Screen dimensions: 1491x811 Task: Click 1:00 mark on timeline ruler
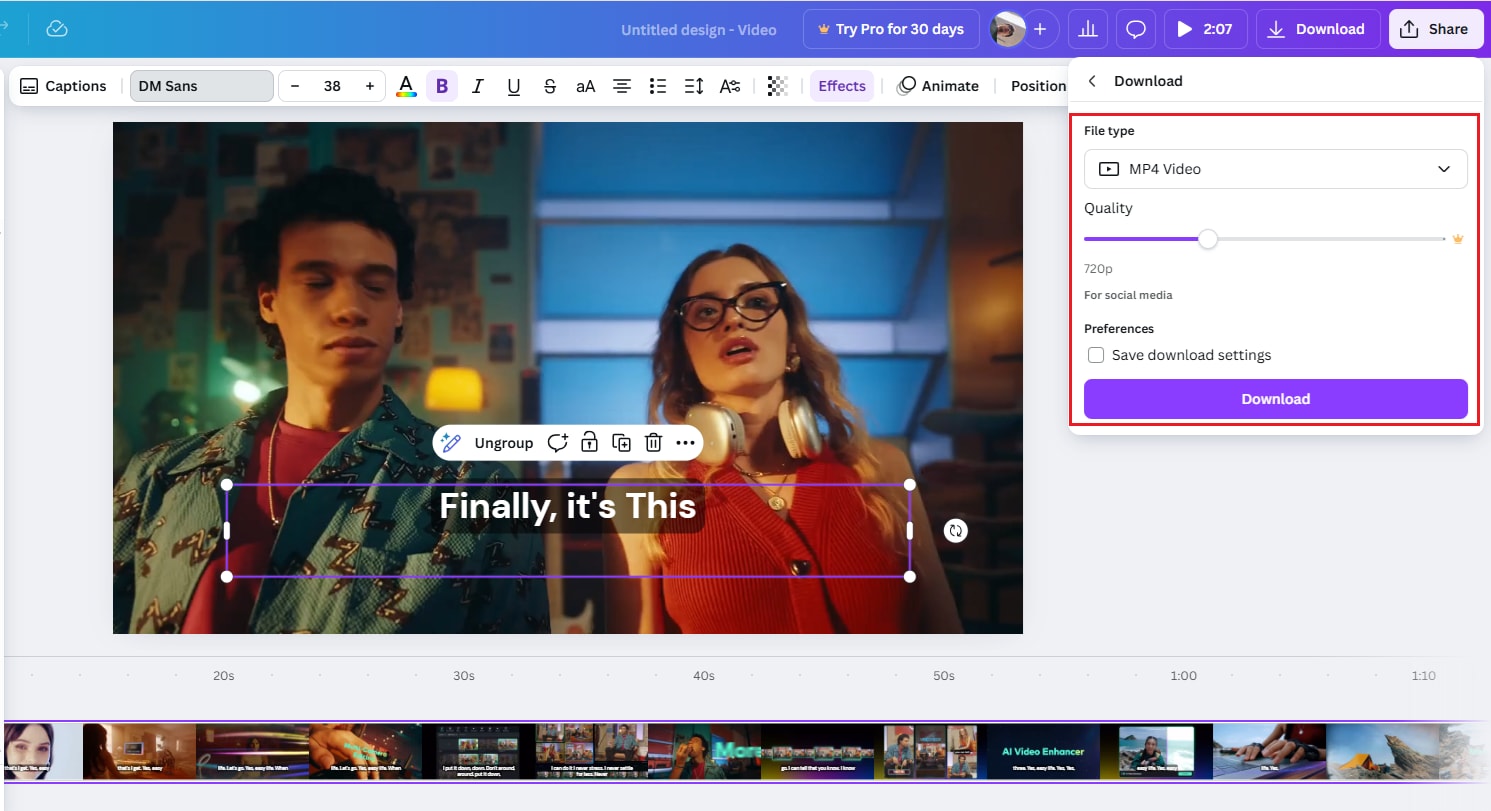pyautogui.click(x=1184, y=676)
